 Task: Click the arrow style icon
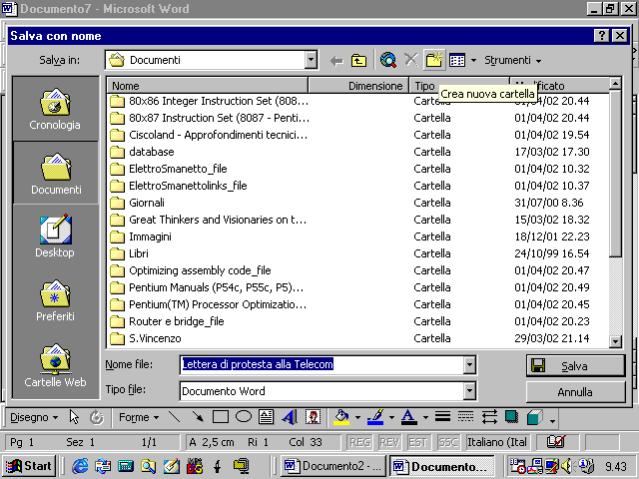pos(489,417)
